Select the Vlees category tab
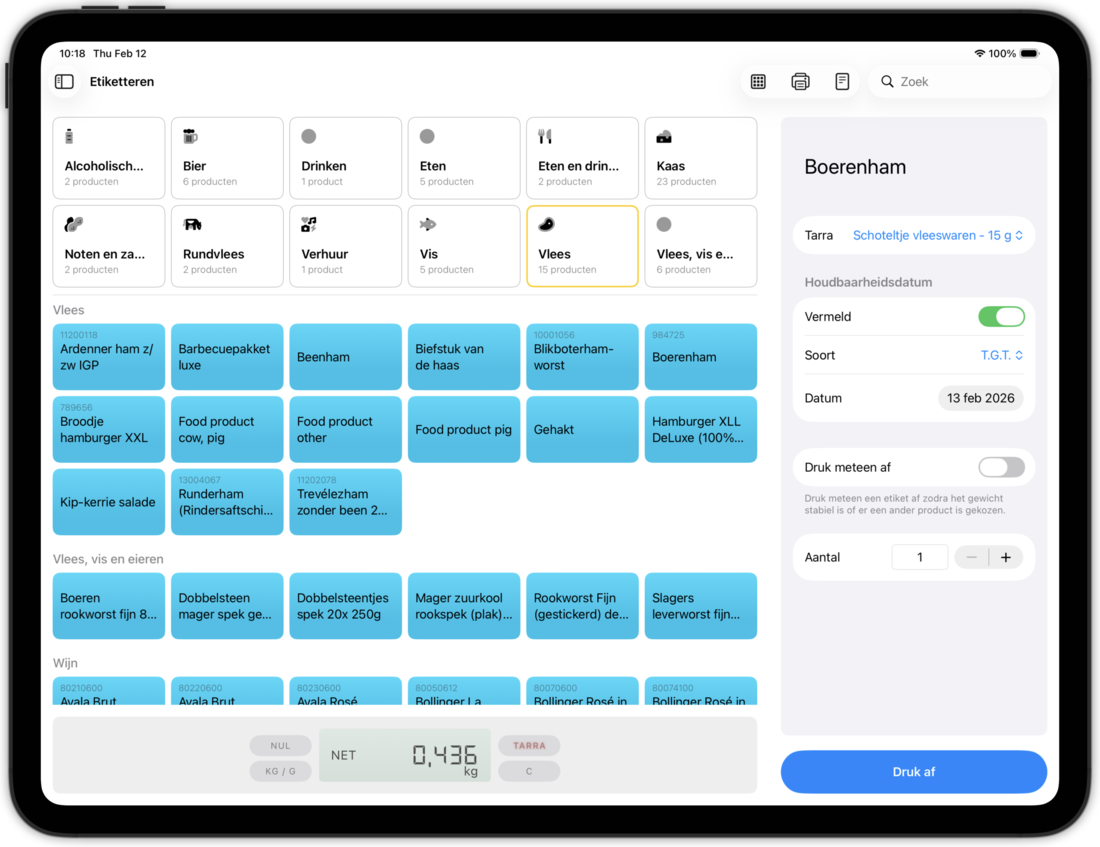The image size is (1100, 847). 582,246
